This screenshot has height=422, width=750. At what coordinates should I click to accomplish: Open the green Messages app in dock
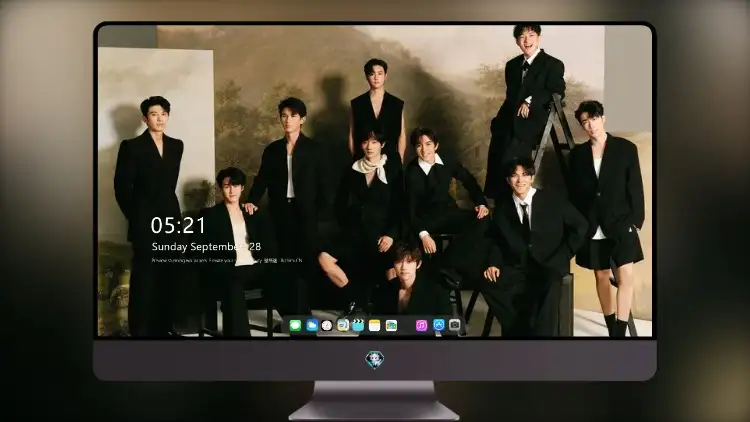coord(295,325)
